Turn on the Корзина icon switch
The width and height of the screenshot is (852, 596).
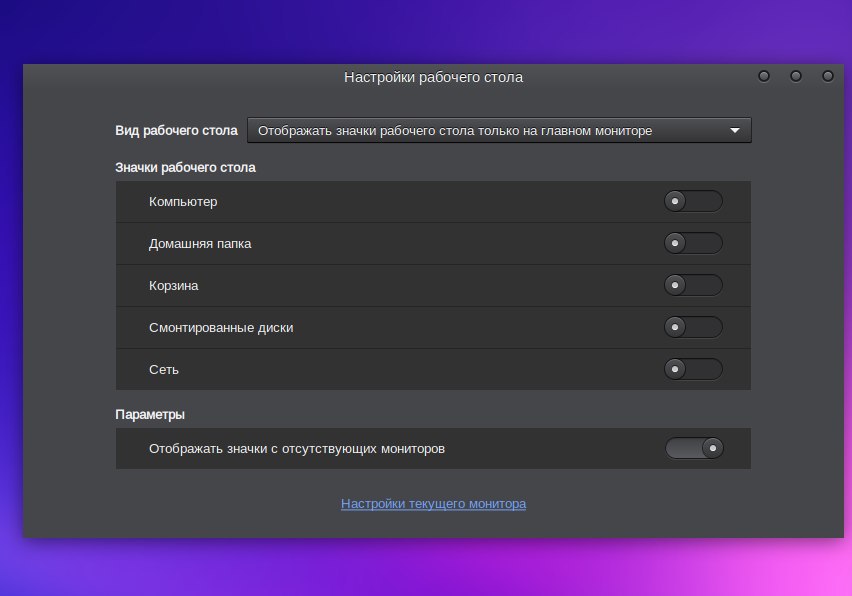[693, 285]
